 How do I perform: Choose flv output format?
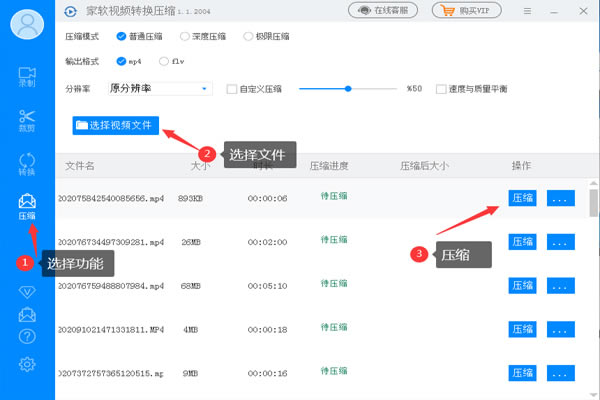pyautogui.click(x=165, y=61)
